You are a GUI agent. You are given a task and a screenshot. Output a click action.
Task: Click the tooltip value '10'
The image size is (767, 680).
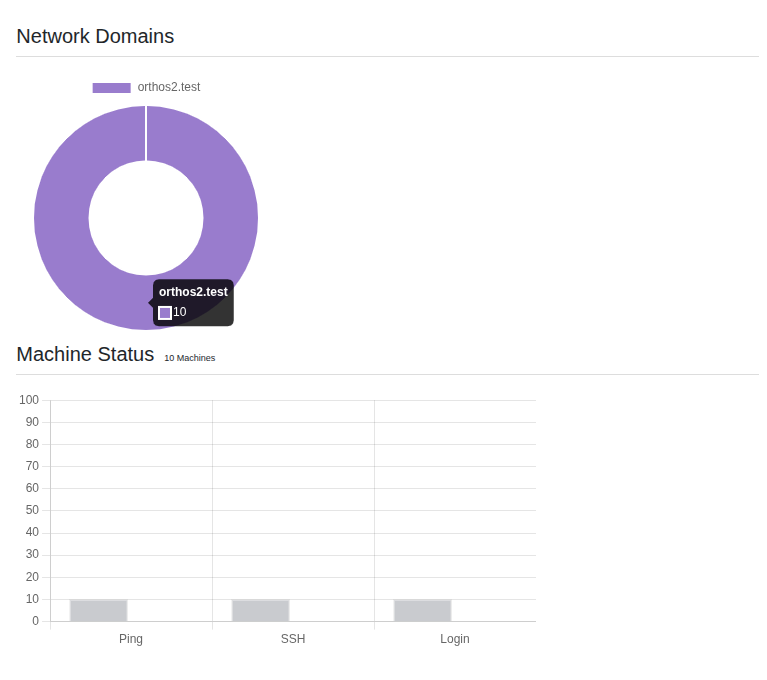180,312
